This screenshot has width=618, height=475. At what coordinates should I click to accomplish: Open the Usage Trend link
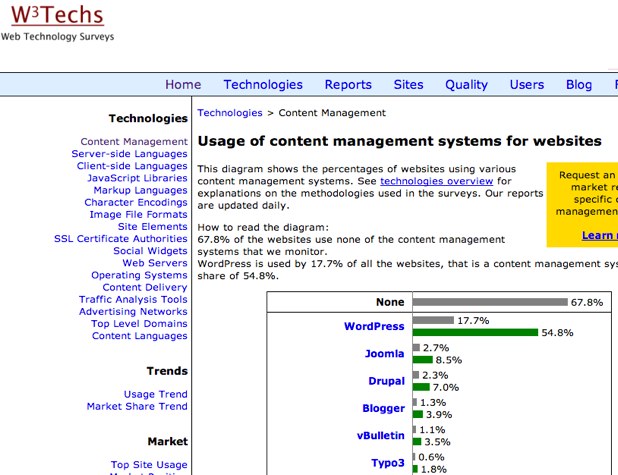[x=156, y=394]
